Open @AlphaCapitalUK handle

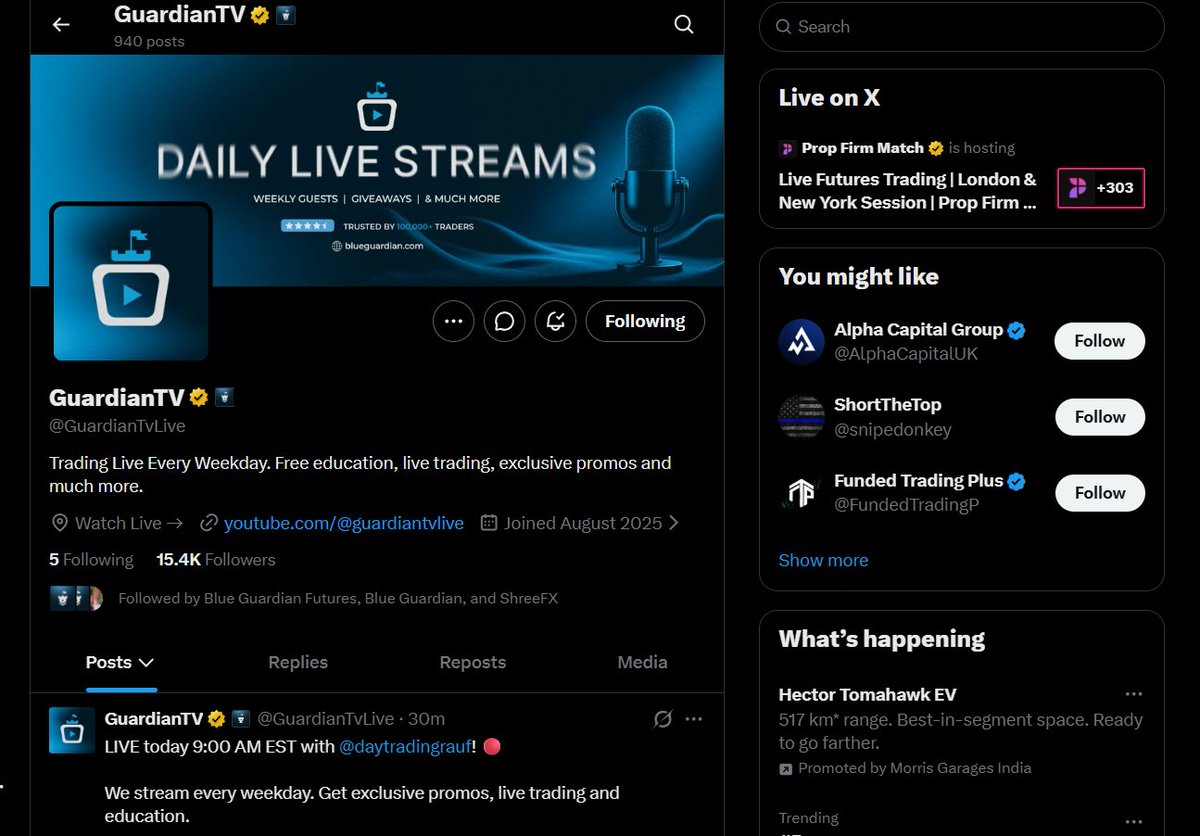[x=906, y=354]
